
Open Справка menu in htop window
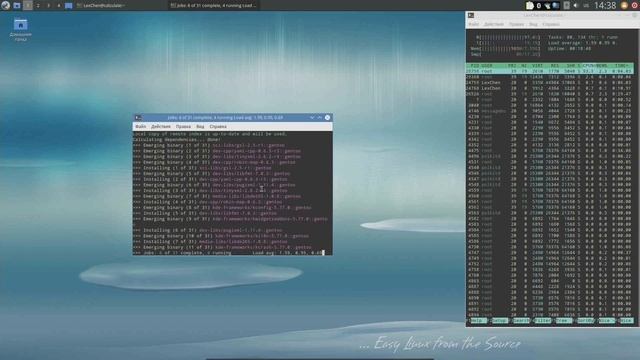click(x=551, y=24)
